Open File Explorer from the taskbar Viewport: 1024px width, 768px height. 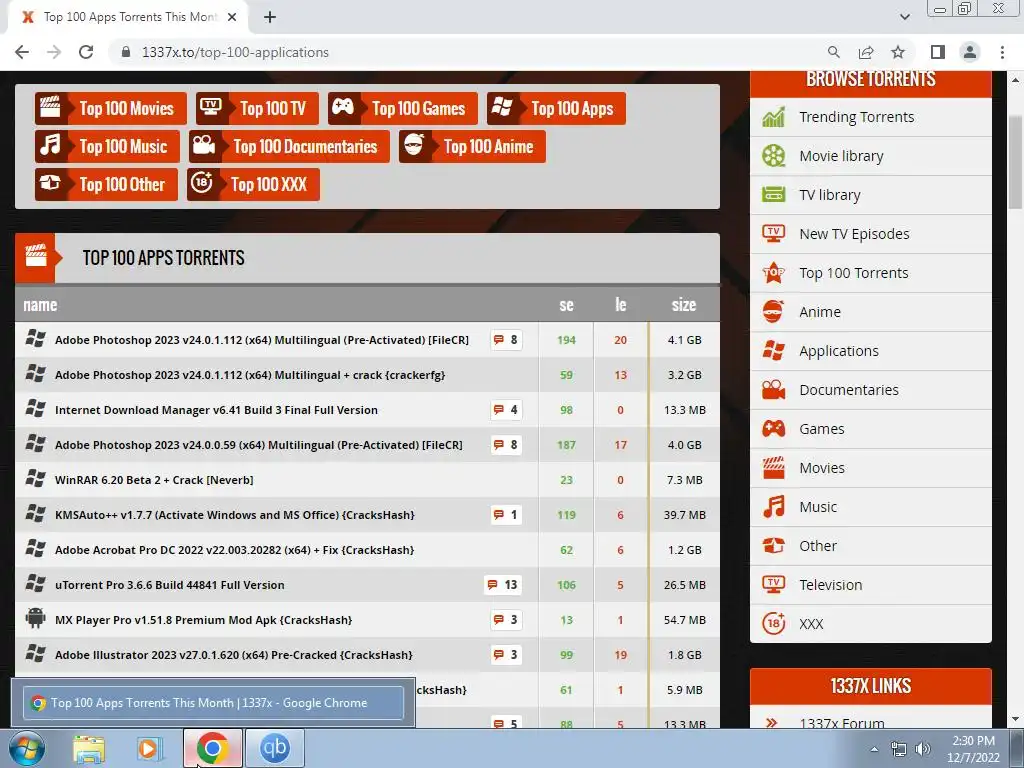pyautogui.click(x=89, y=748)
